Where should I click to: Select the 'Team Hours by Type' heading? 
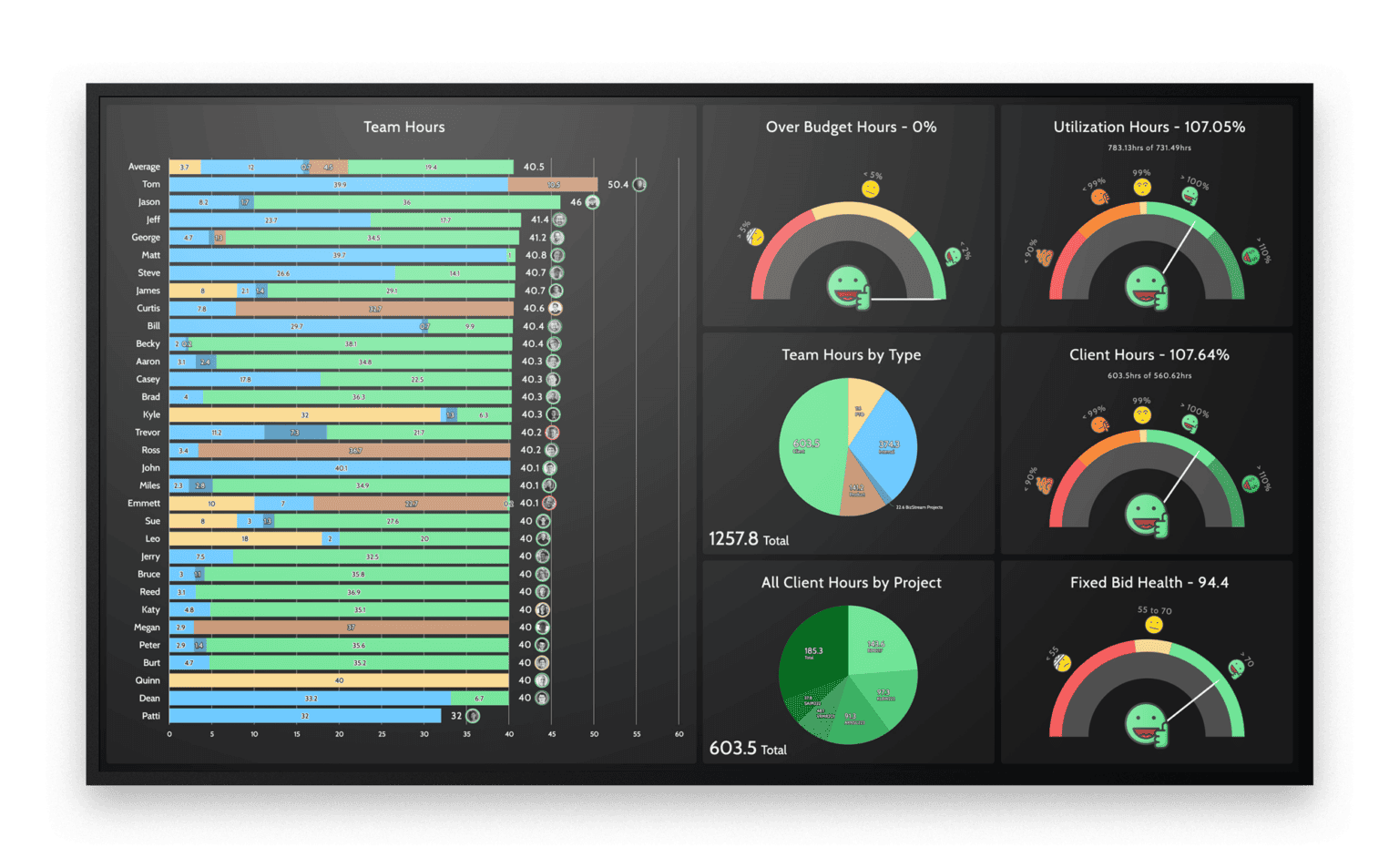[852, 355]
